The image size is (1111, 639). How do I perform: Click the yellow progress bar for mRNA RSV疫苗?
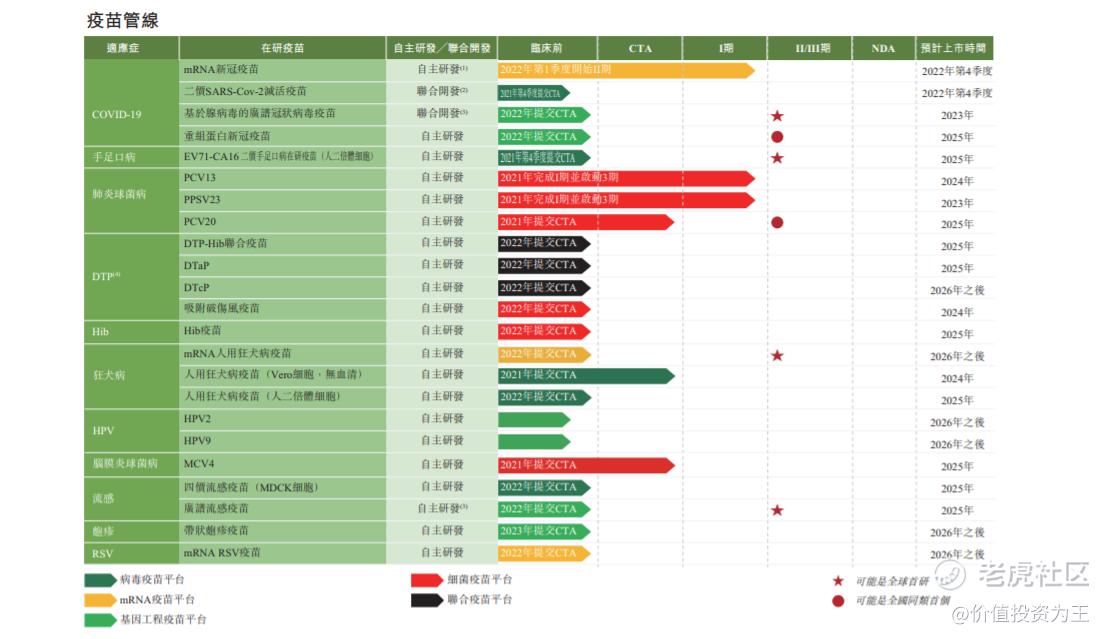pos(544,553)
